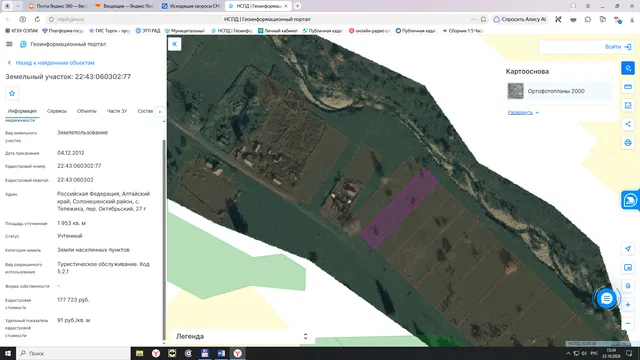Open browser downloads icon
640x360 pixels.
(632, 19)
